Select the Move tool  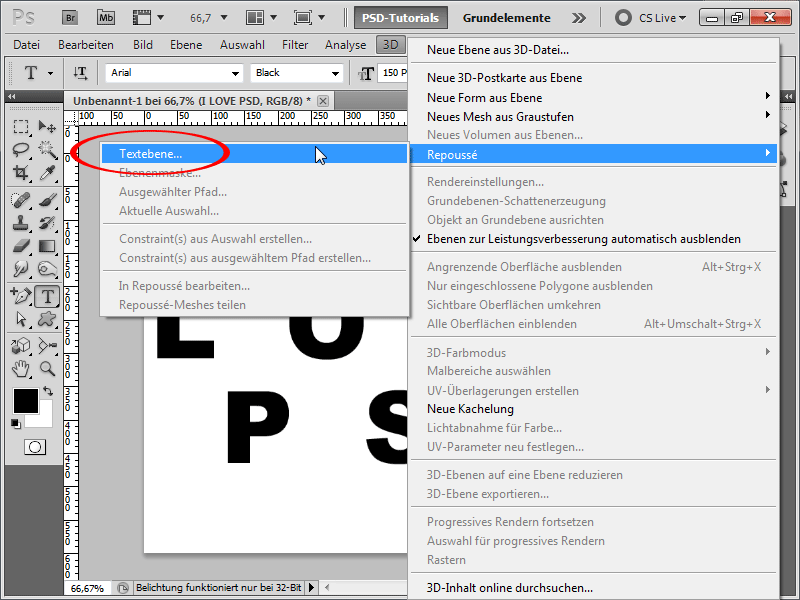[x=47, y=127]
